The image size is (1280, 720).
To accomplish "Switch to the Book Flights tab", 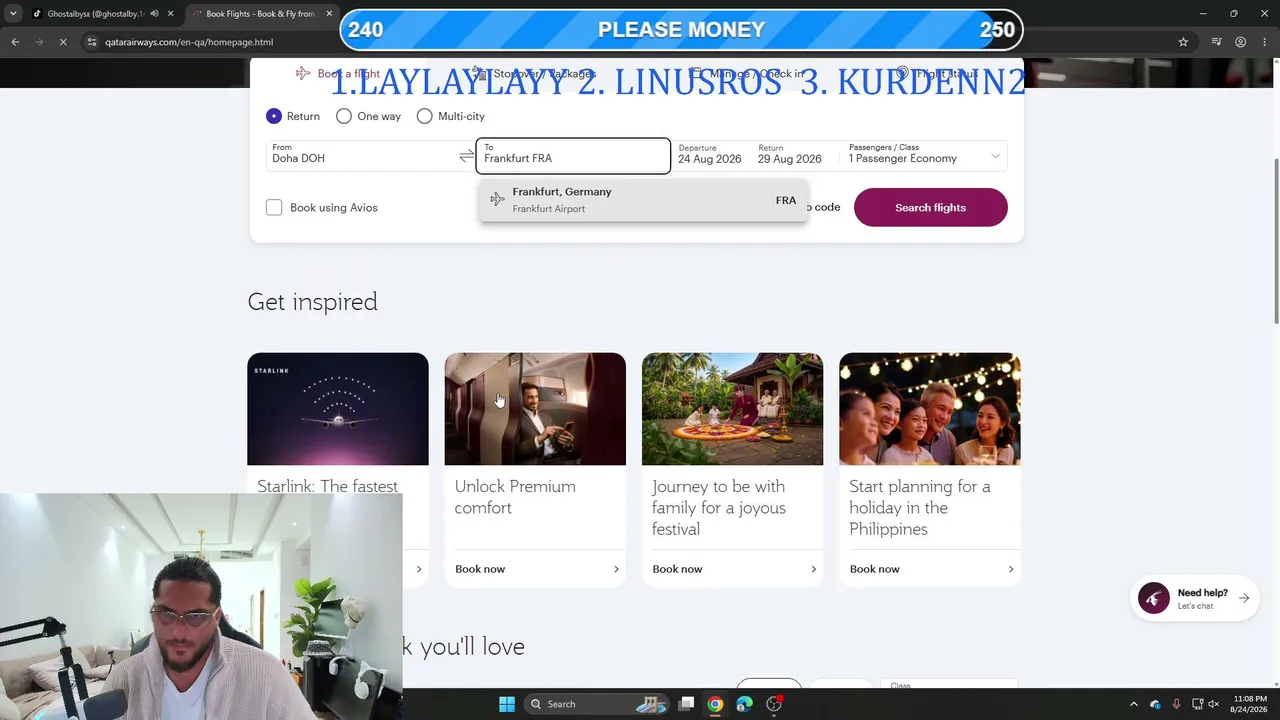I will 260,14.
